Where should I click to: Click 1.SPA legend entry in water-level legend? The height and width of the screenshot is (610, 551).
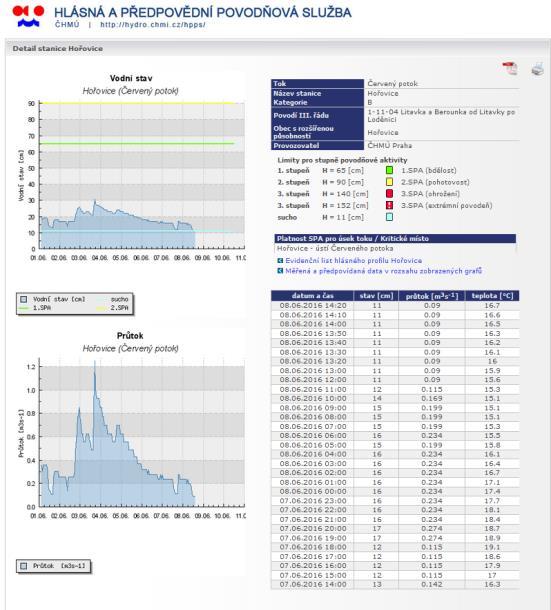(x=35, y=308)
